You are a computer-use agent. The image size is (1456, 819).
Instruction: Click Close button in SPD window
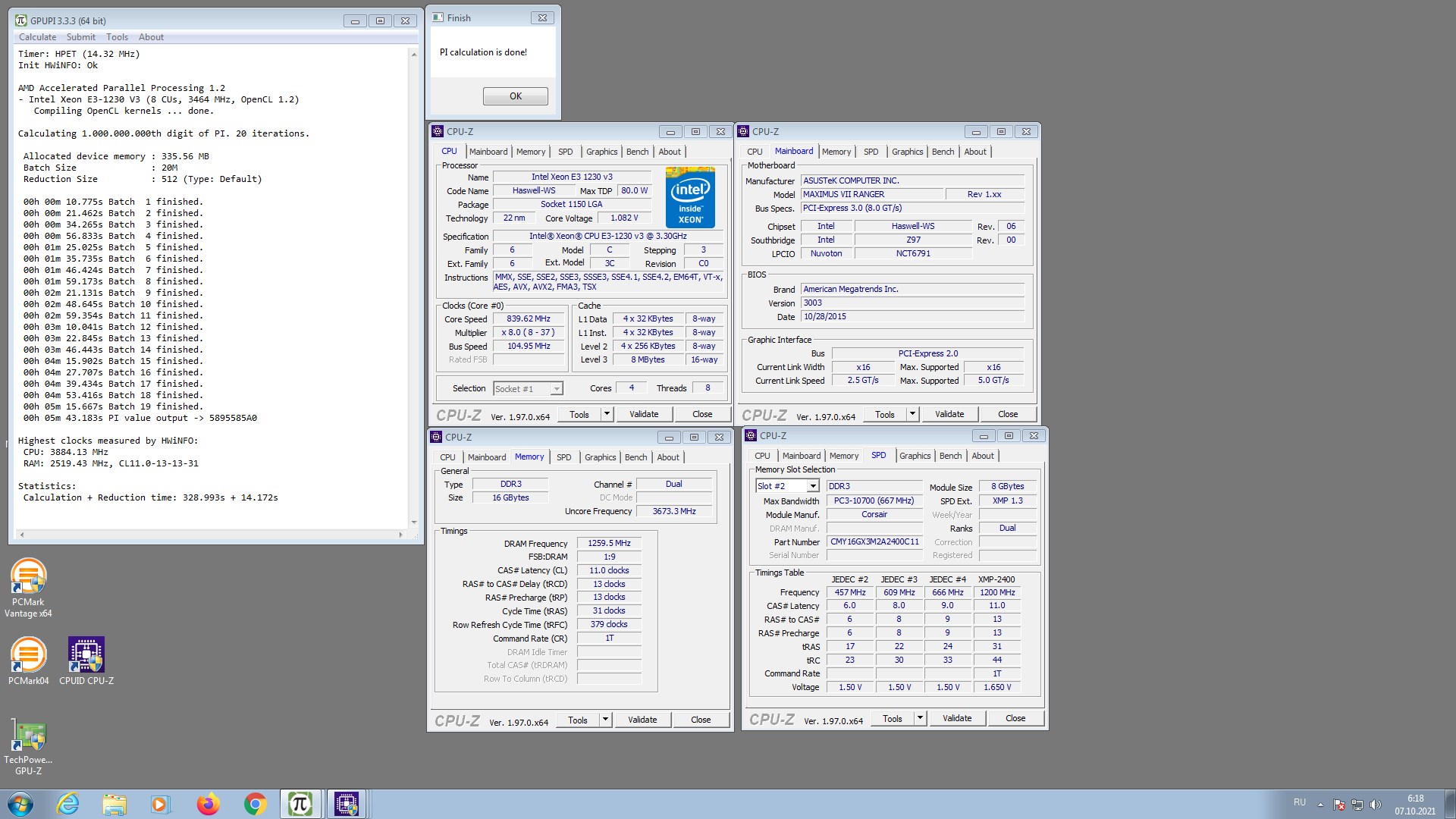point(1015,718)
